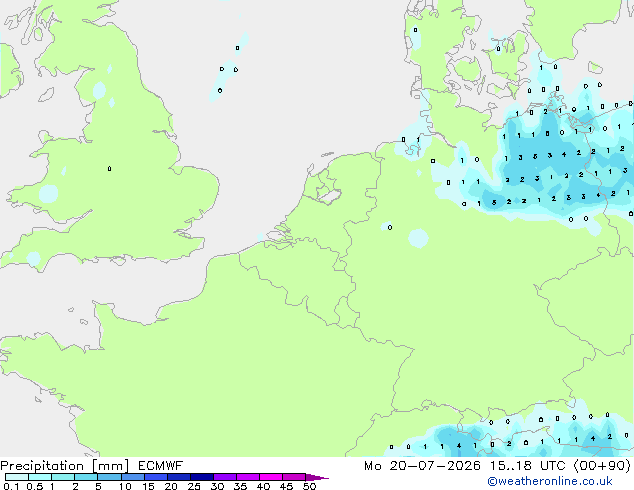The image size is (634, 490).
Task: Select the 10–15 mm legend color swatch
Action: [x=133, y=477]
